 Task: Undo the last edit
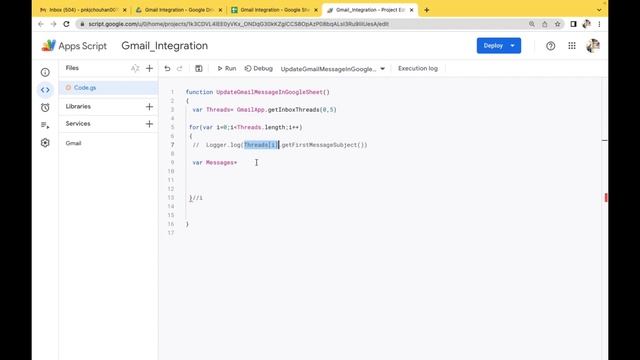167,69
